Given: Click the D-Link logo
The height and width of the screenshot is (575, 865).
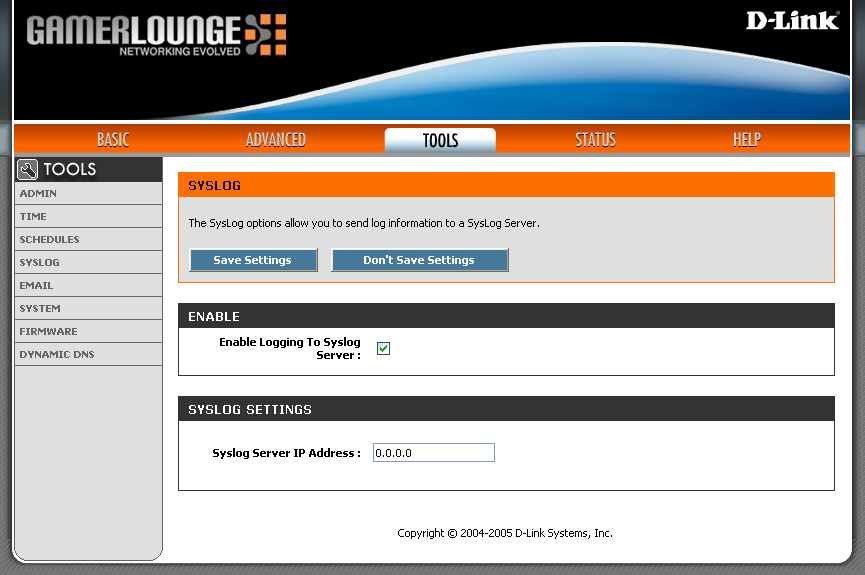Looking at the screenshot, I should pyautogui.click(x=792, y=20).
